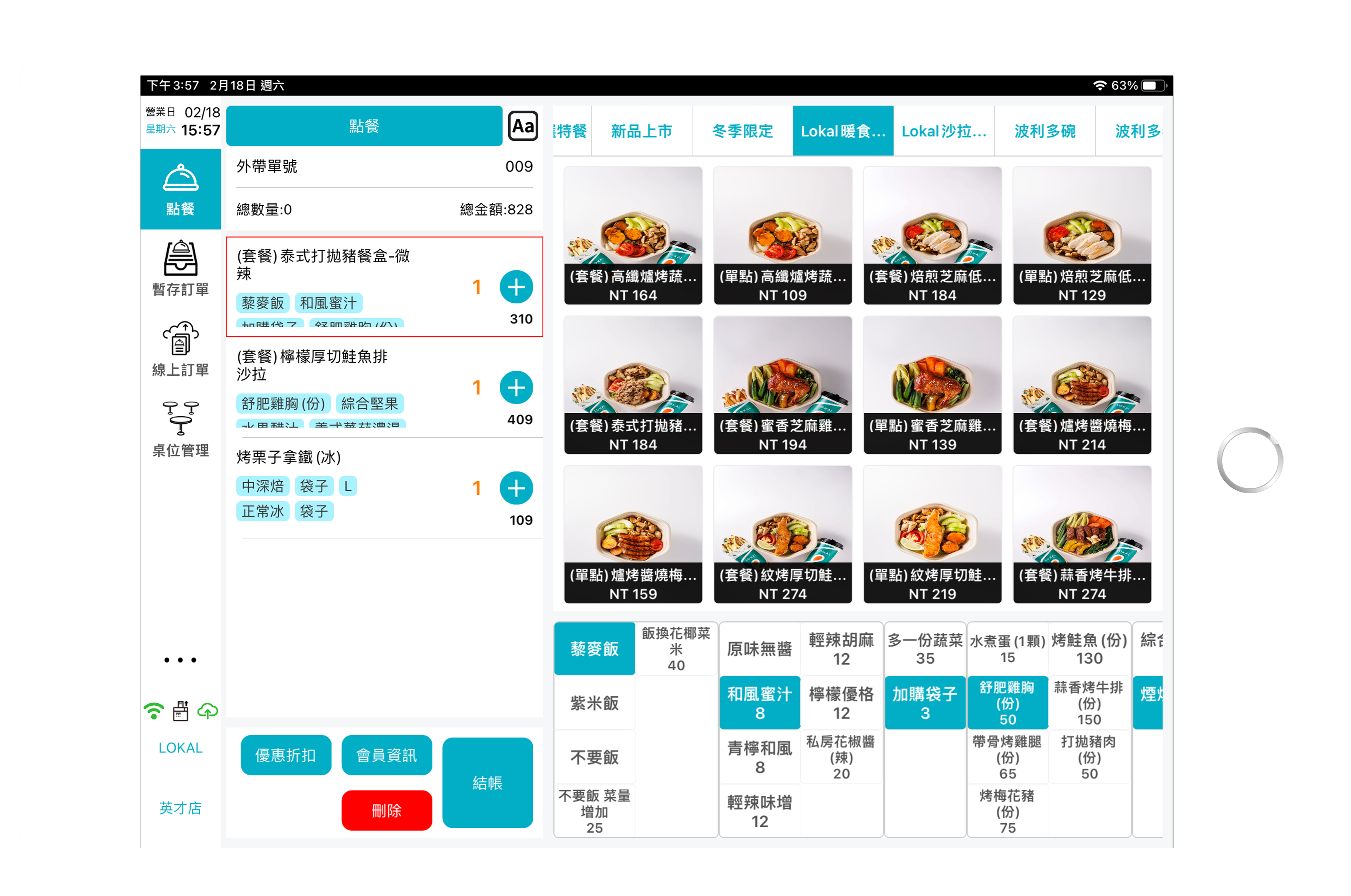The image size is (1351, 896).
Task: Open the three-dots more menu in sidebar
Action: (180, 660)
